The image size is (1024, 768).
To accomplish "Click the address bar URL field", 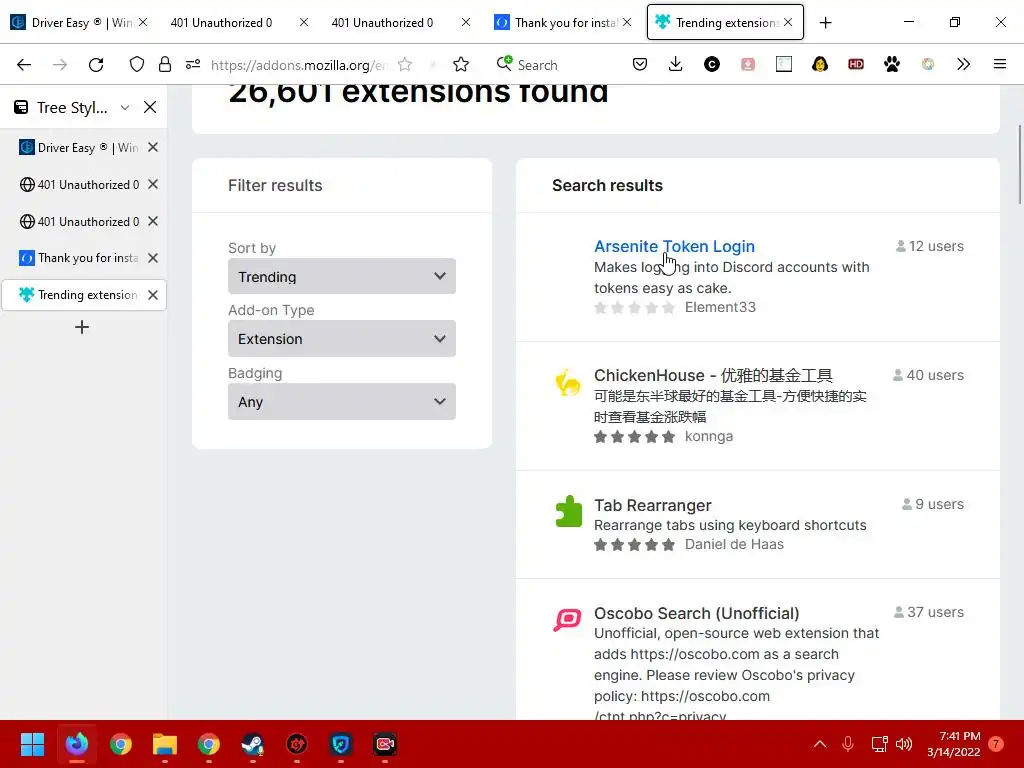I will click(x=299, y=65).
